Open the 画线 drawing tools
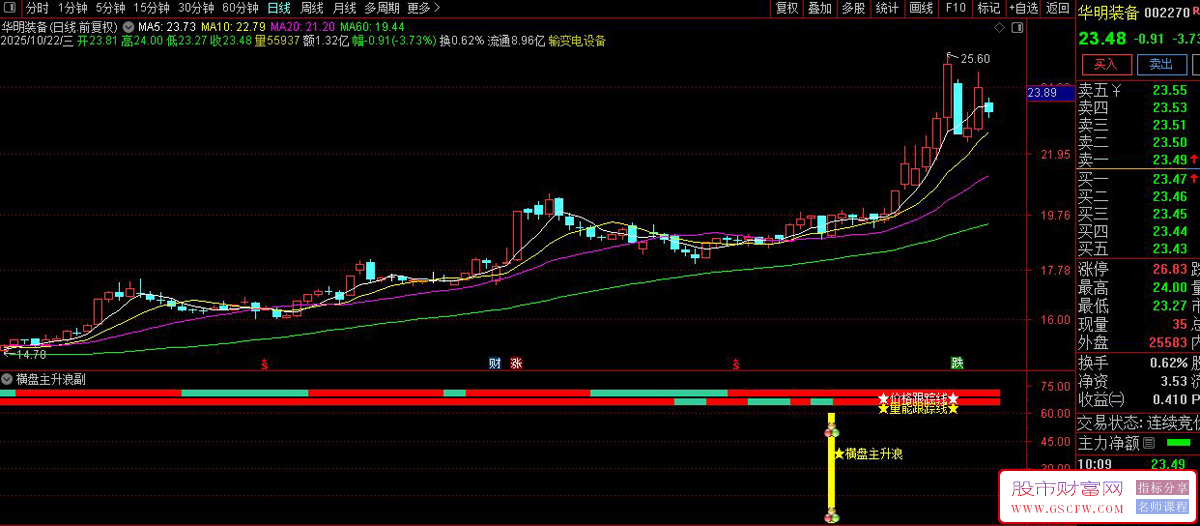The width and height of the screenshot is (1200, 526). coord(921,8)
